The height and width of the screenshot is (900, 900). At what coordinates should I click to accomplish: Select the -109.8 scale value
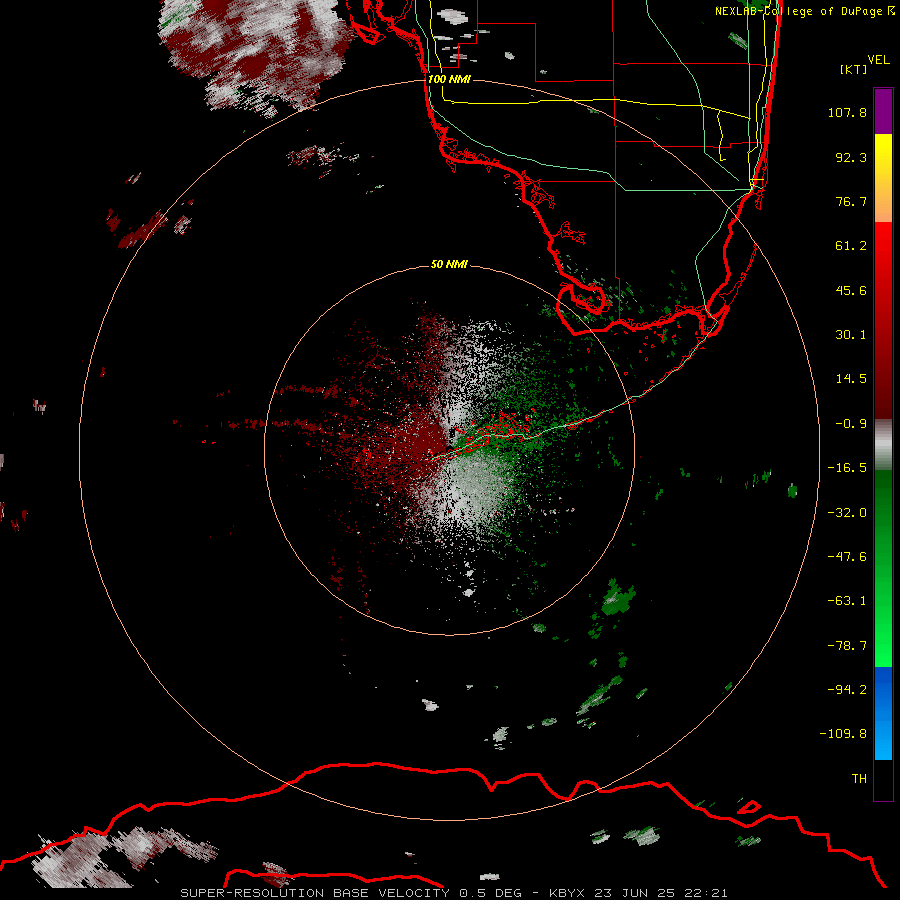(x=843, y=734)
